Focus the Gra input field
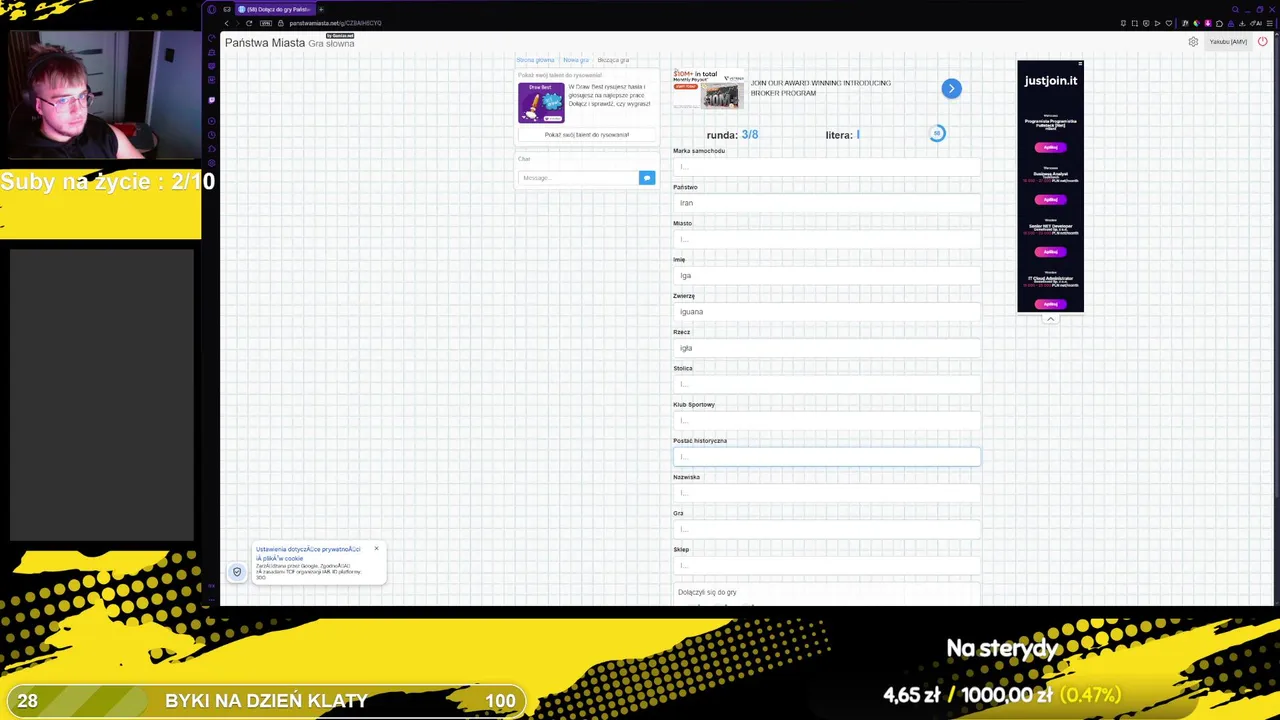 (826, 529)
